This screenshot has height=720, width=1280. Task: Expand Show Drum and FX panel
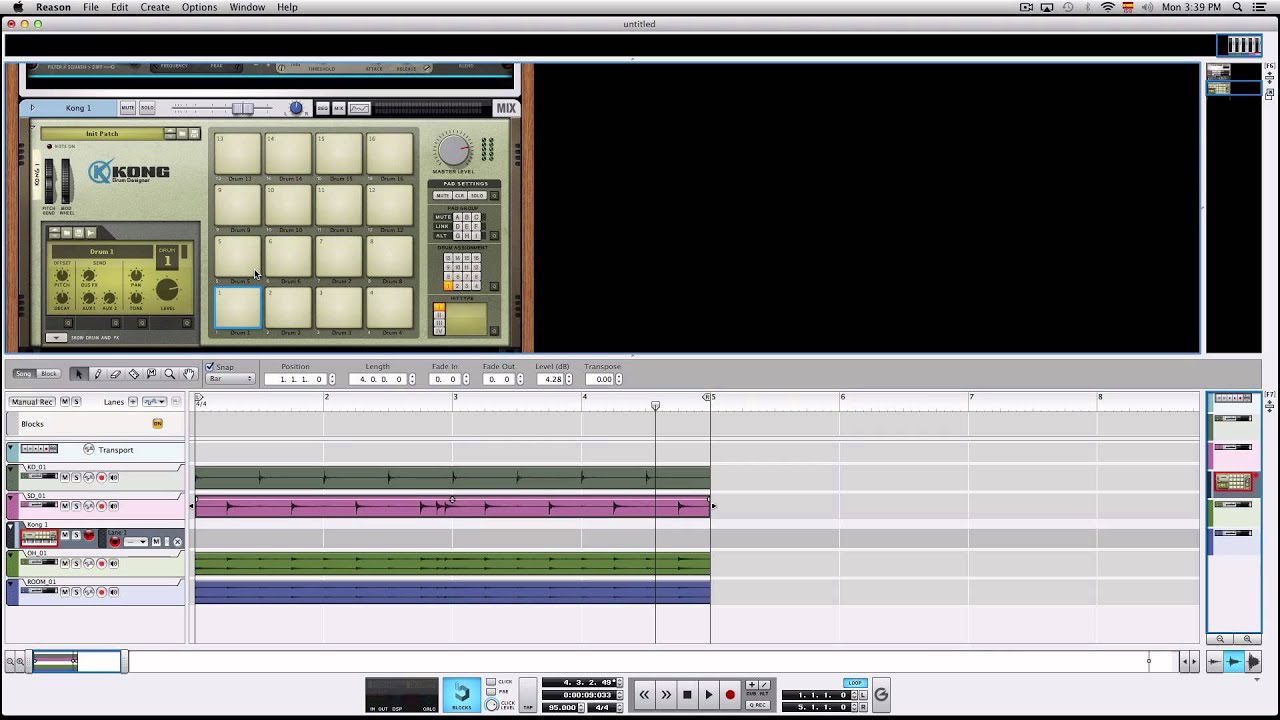[x=57, y=338]
